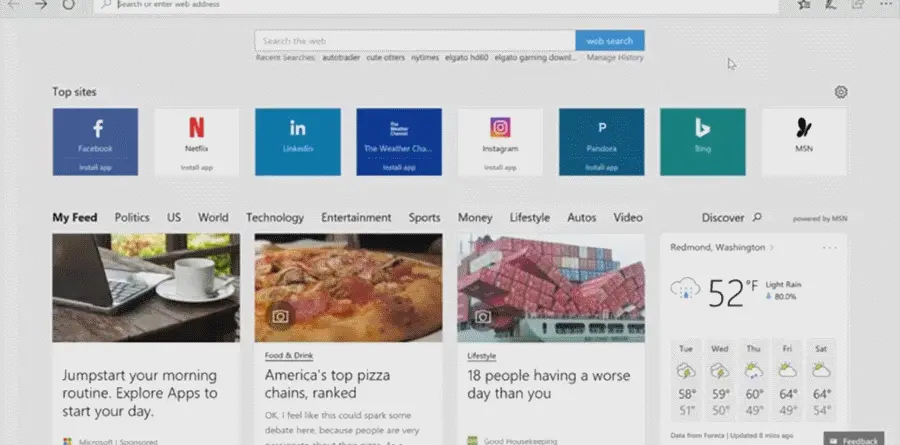
Task: Click recent search elgato hd60
Action: (467, 57)
